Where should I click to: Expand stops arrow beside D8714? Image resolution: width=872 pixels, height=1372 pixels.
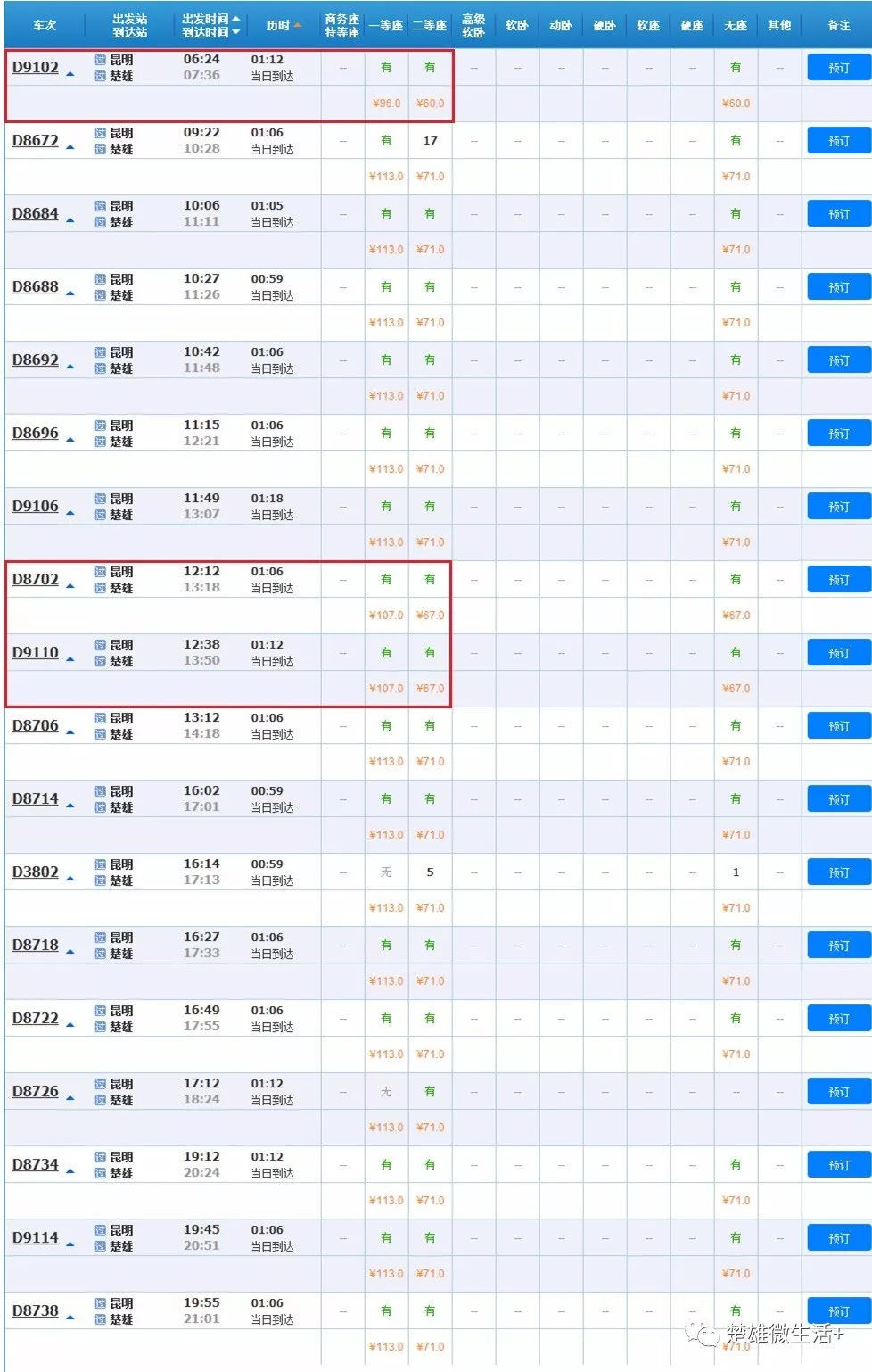pos(70,806)
